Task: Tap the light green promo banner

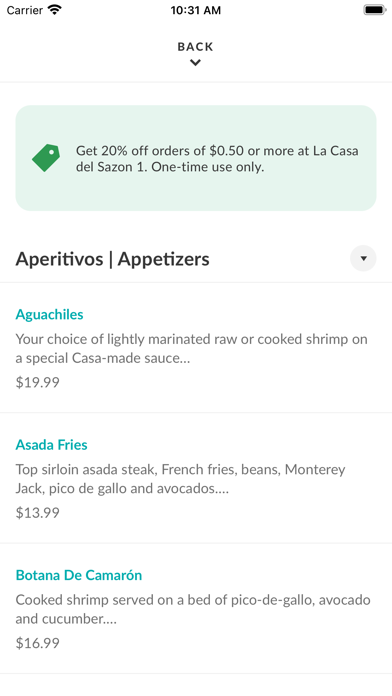Action: point(196,158)
